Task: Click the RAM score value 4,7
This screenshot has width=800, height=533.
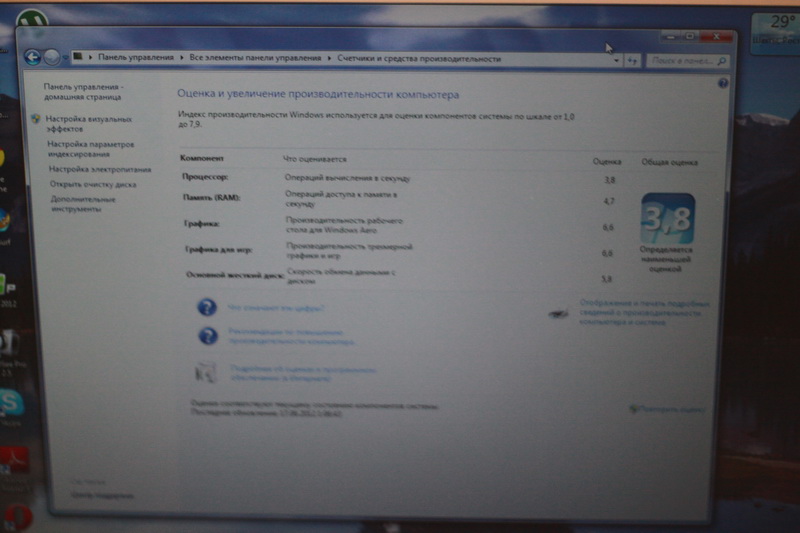Action: (609, 201)
